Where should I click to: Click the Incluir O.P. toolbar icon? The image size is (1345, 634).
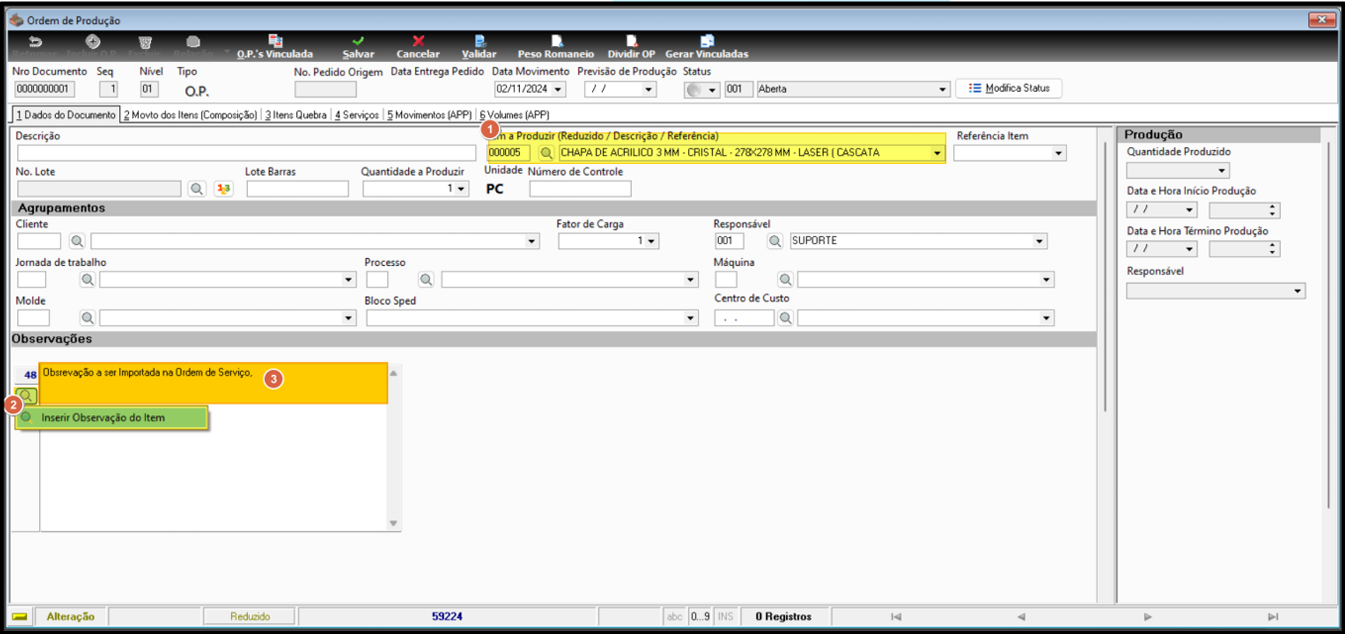tap(92, 42)
